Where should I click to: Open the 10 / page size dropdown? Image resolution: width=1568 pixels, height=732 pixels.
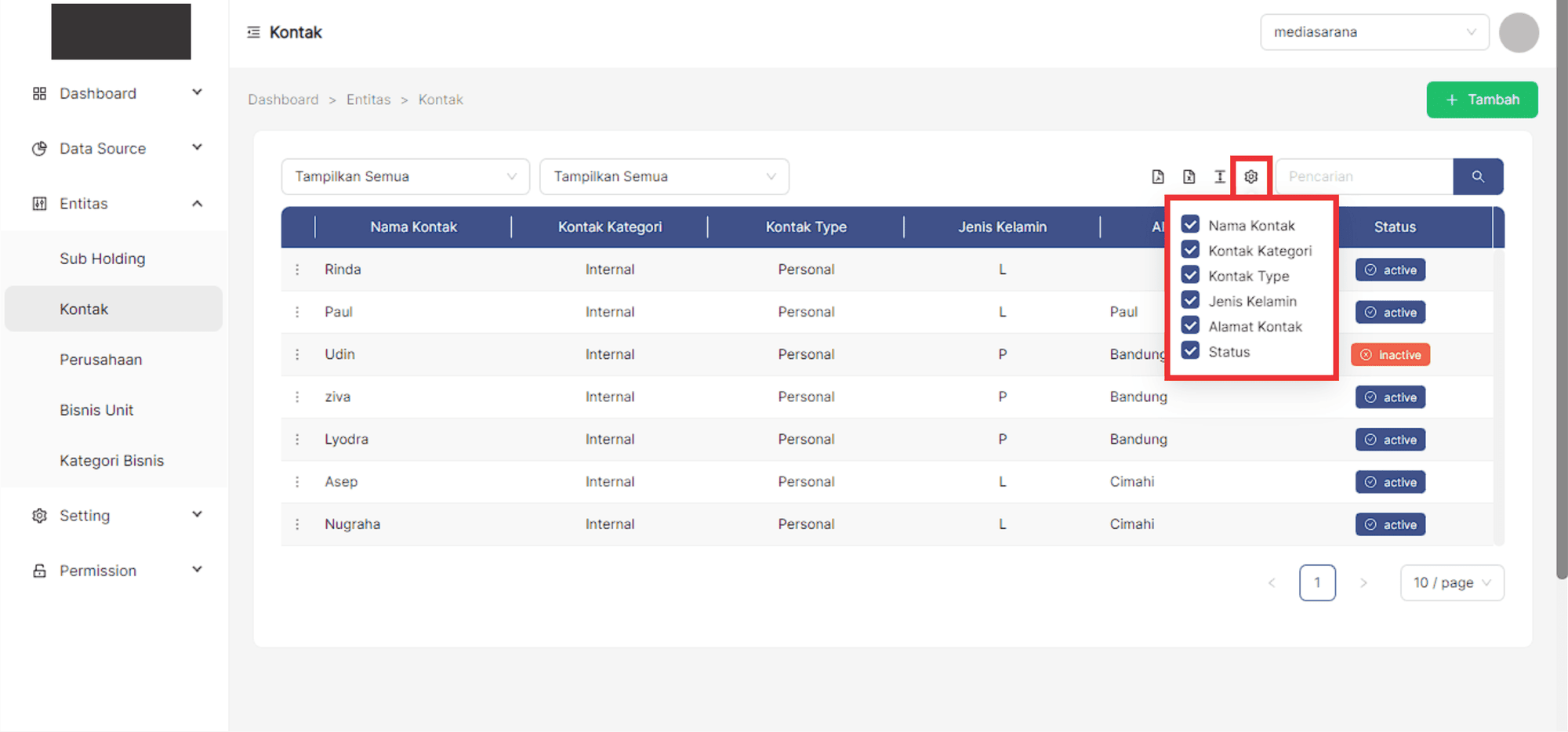pos(1451,583)
